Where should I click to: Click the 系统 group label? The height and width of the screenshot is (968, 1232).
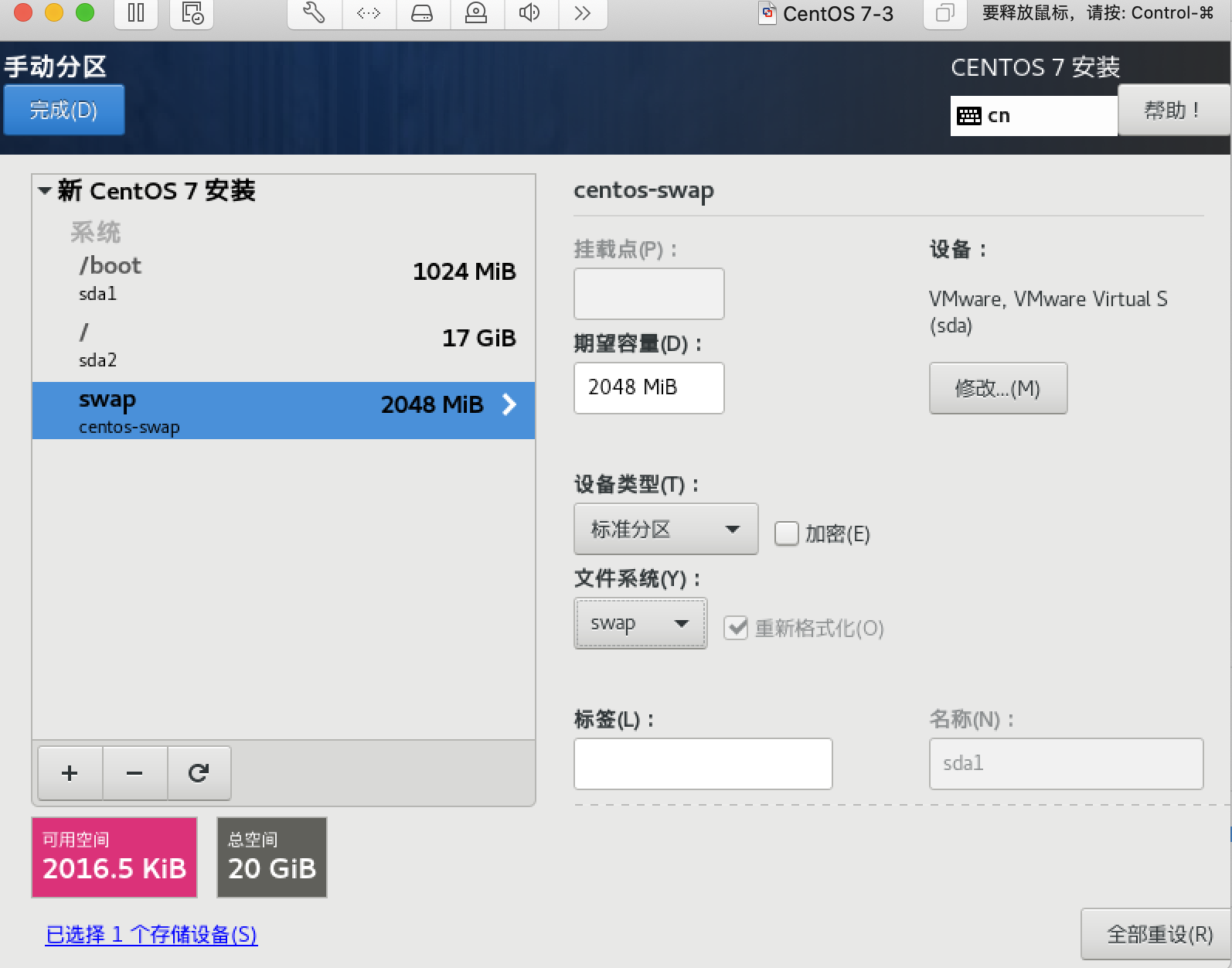(x=96, y=231)
